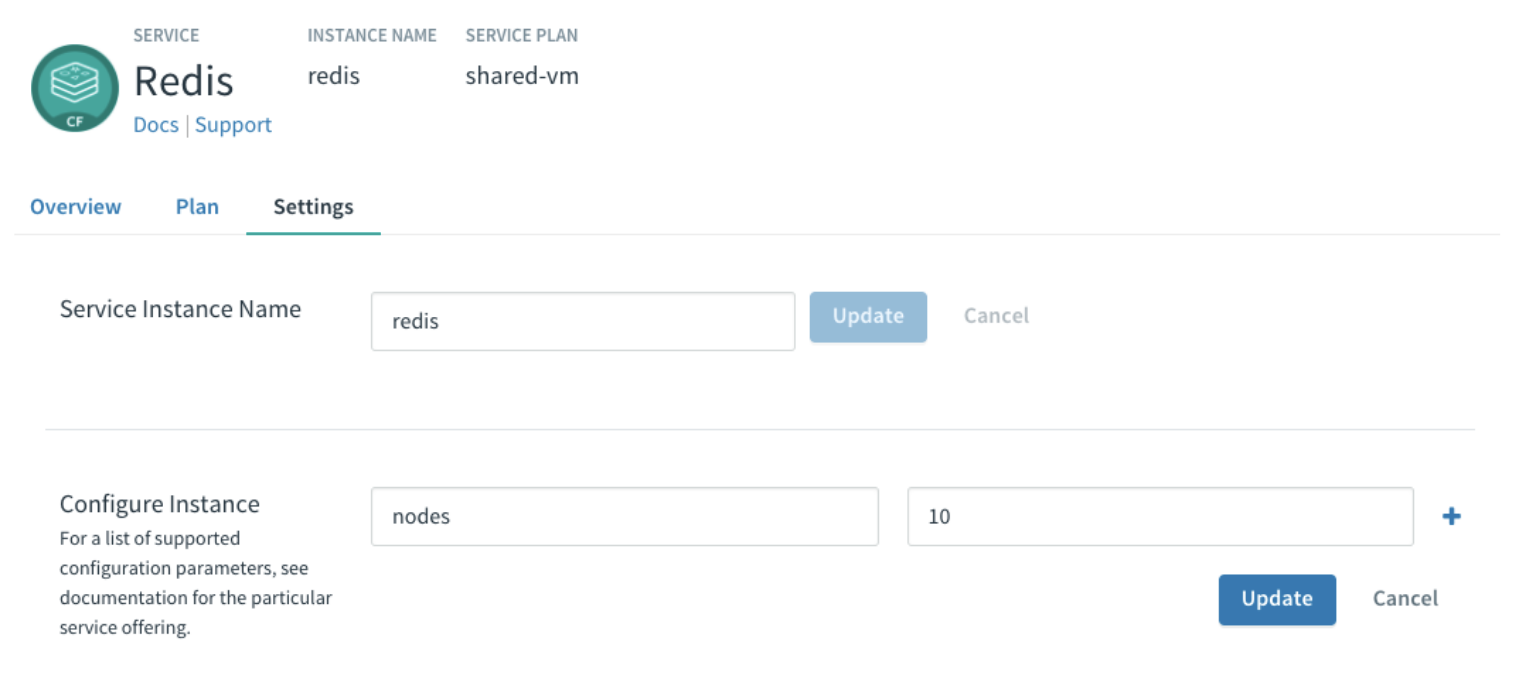Open the Docs link
The height and width of the screenshot is (682, 1518).
tap(155, 124)
